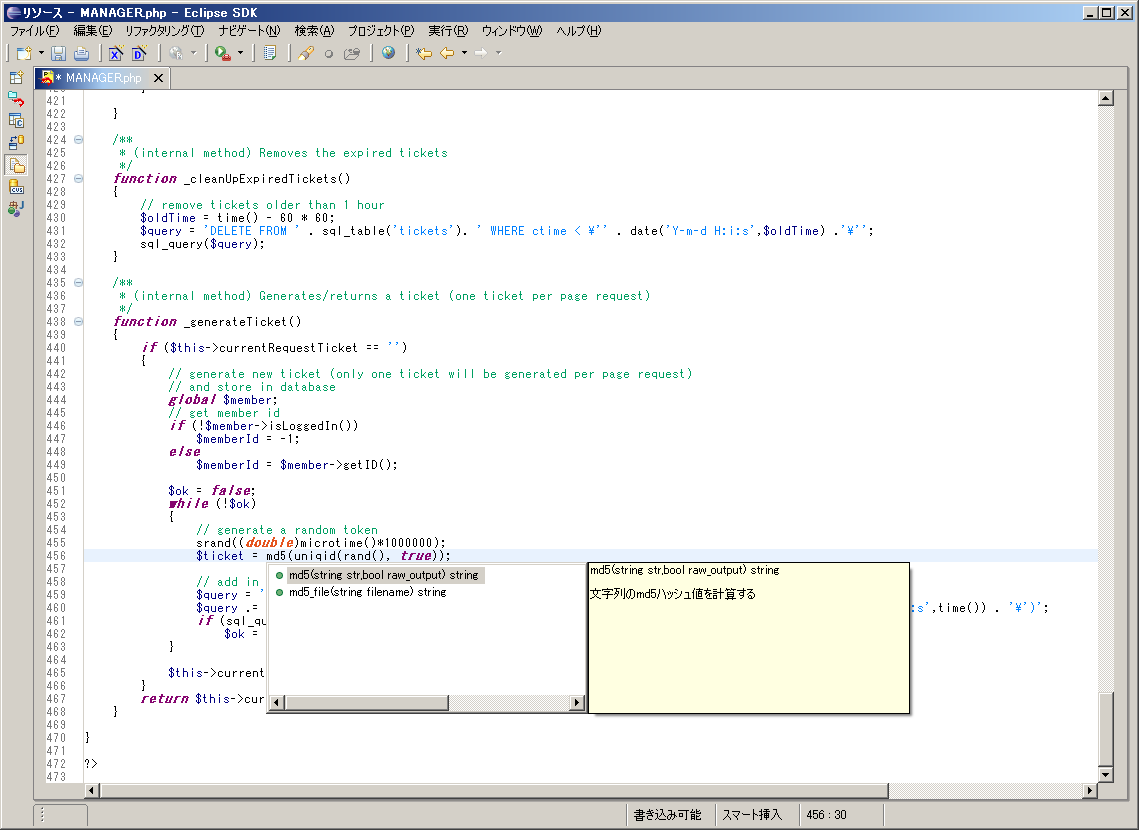The height and width of the screenshot is (830, 1139).
Task: Click the green Run external tools icon
Action: pyautogui.click(x=222, y=53)
